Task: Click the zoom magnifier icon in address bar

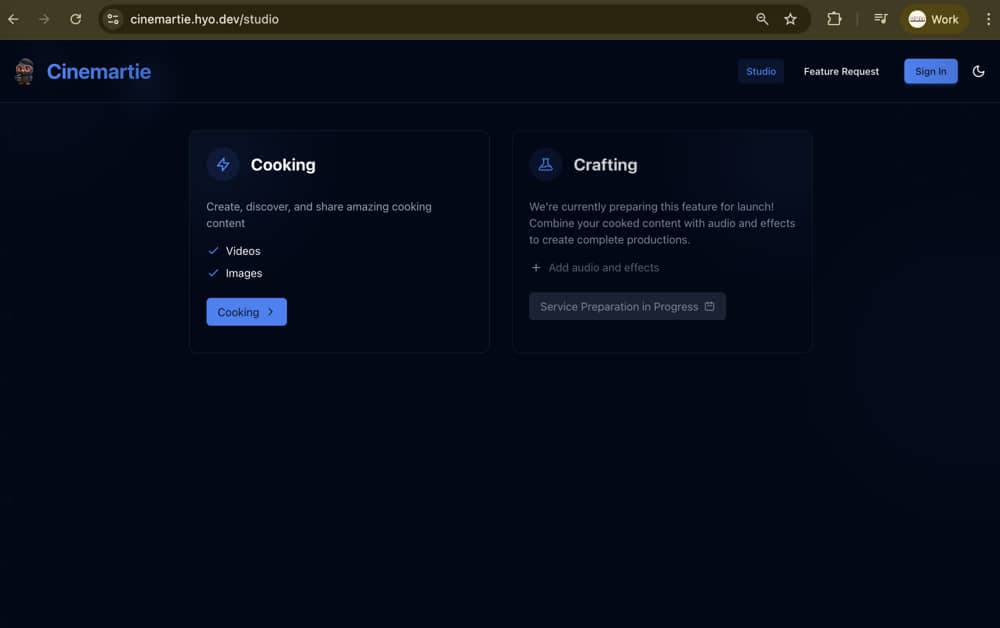Action: pos(762,19)
